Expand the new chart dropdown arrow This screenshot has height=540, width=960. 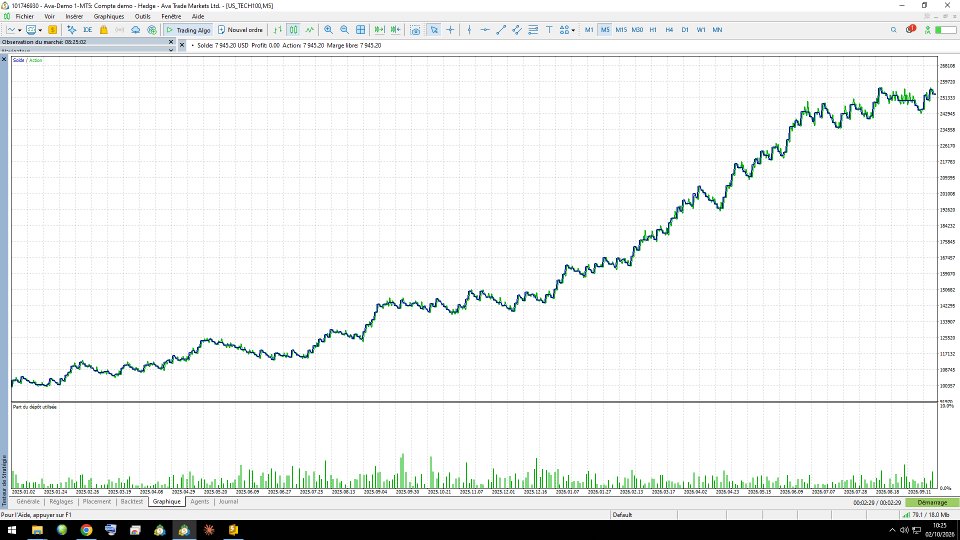coord(20,30)
